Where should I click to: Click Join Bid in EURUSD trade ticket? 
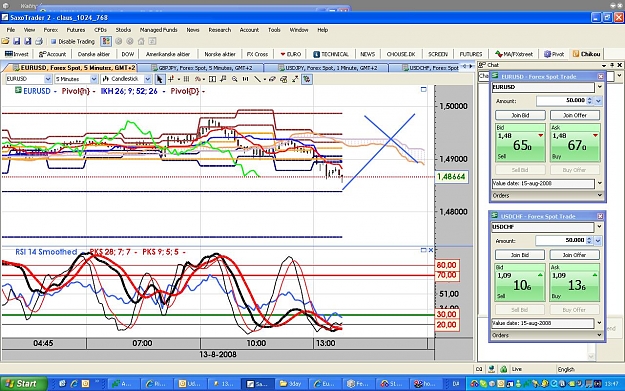click(520, 115)
